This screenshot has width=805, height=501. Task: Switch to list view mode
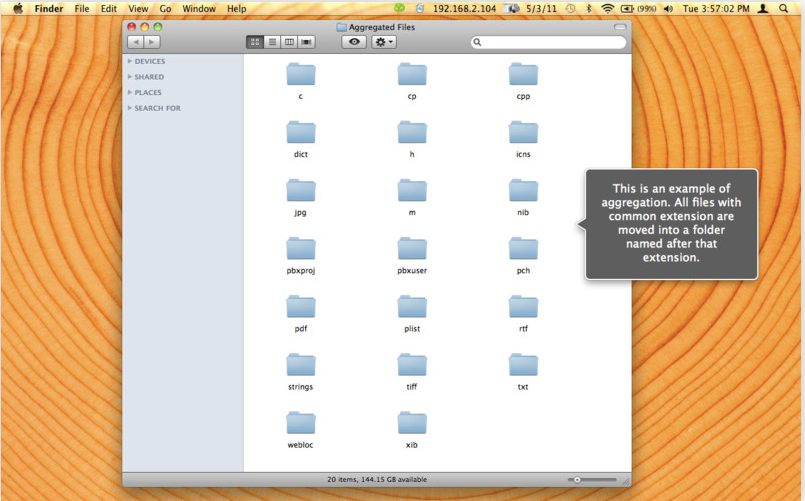coord(272,42)
